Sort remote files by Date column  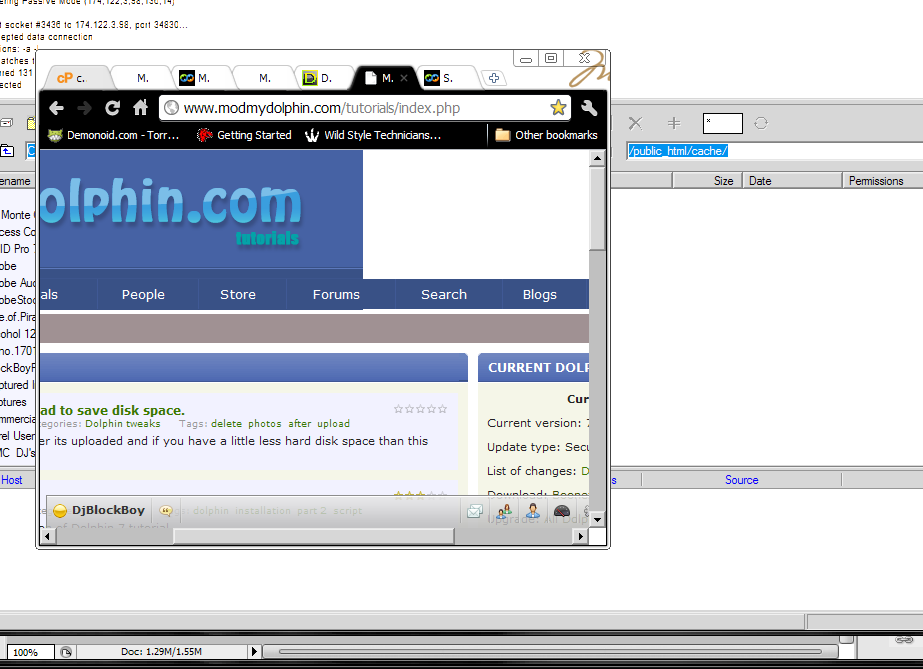[x=792, y=181]
